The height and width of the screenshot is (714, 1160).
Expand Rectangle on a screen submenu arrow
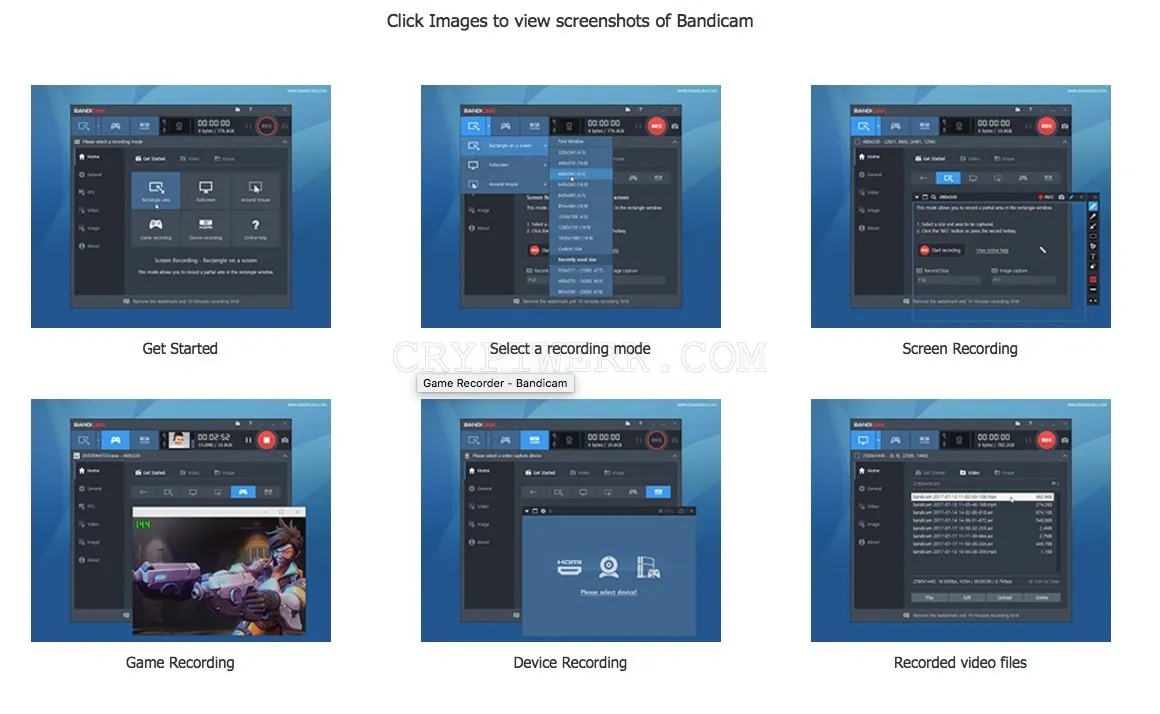pos(545,146)
